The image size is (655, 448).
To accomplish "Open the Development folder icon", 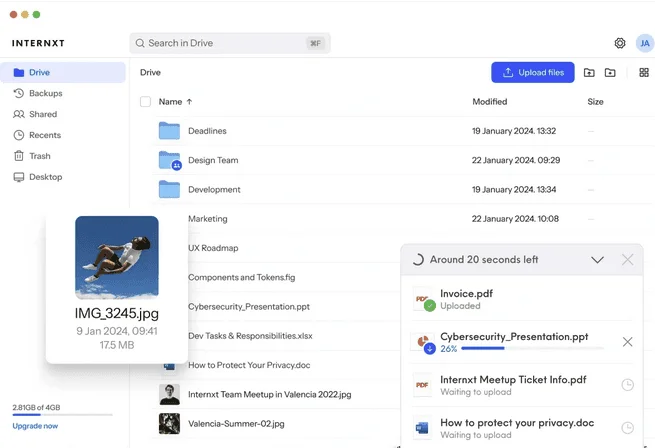I will pos(169,189).
